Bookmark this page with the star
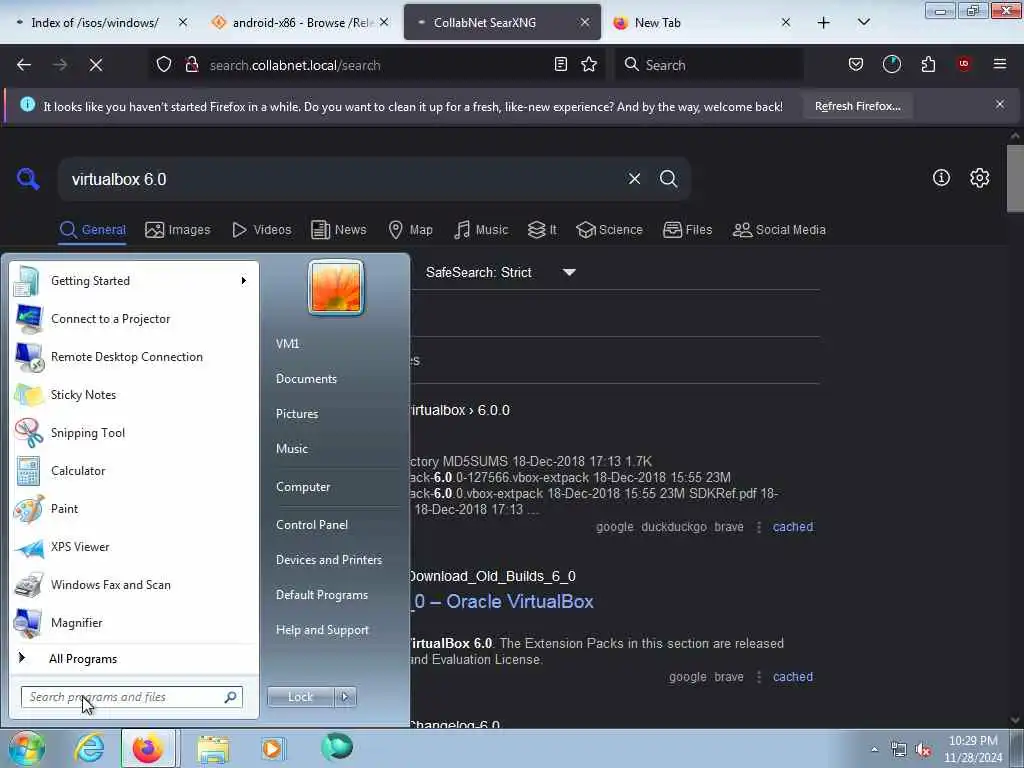 [589, 64]
